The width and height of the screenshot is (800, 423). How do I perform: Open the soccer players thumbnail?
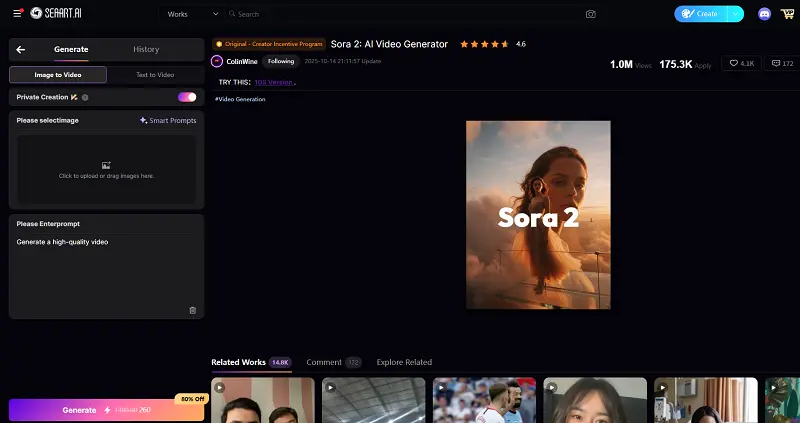pyautogui.click(x=484, y=401)
